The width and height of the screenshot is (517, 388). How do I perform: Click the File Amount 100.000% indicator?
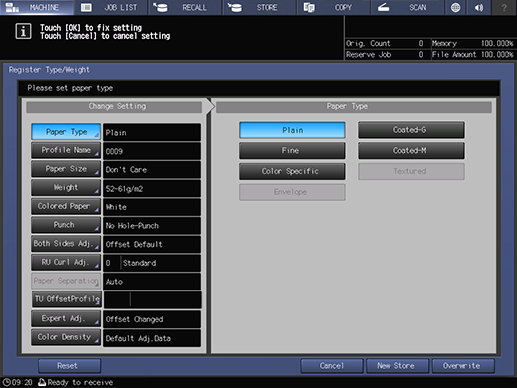(x=473, y=55)
